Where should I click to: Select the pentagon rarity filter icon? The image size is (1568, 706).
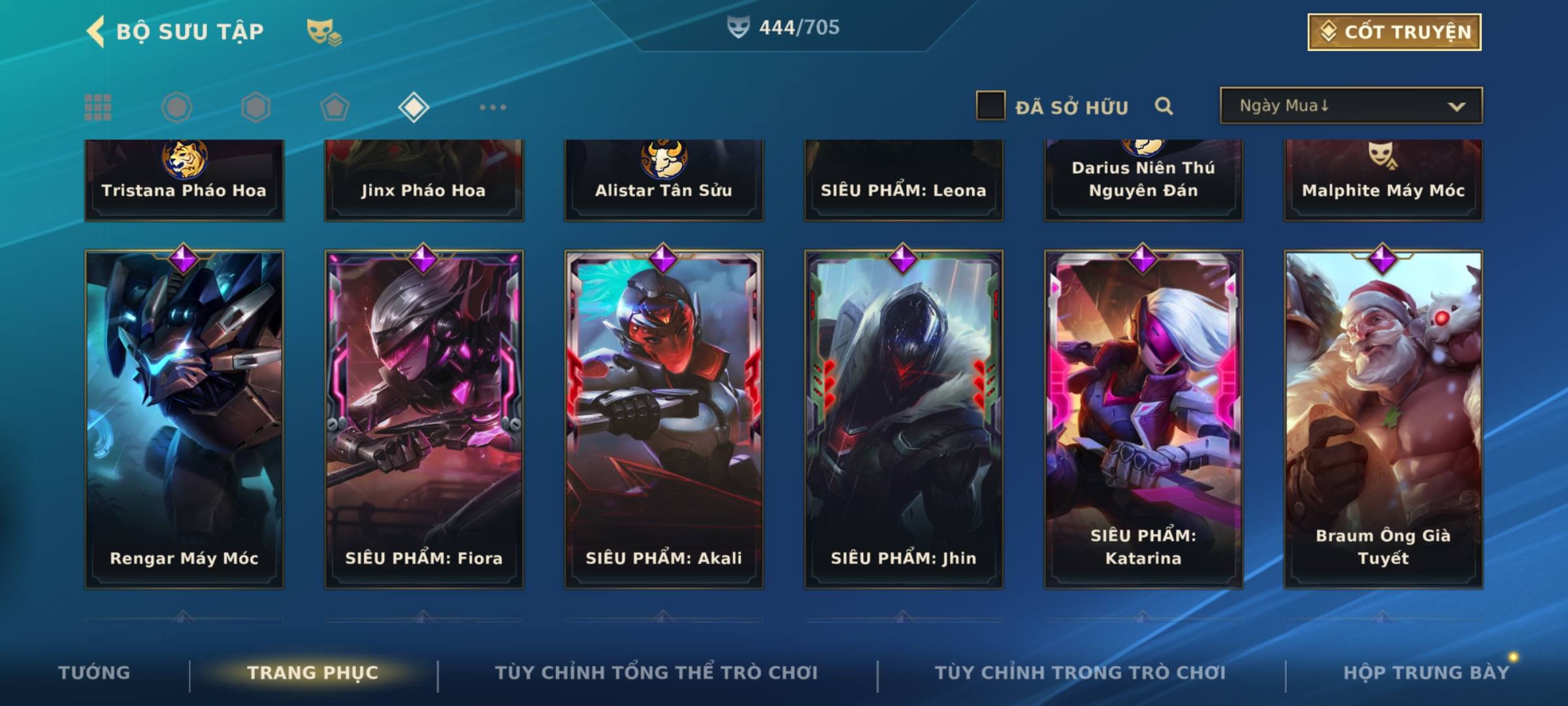pos(335,107)
